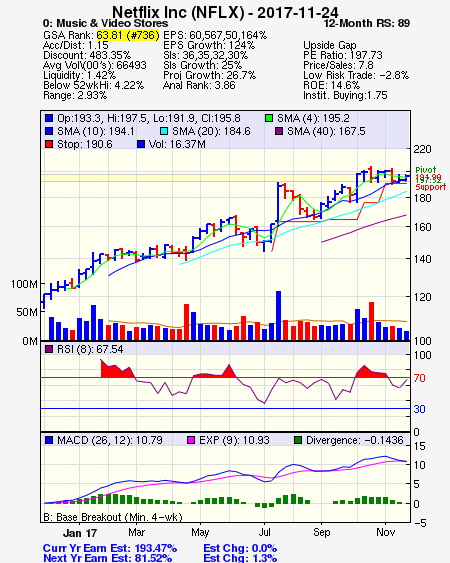Click the 'Proj Growth: 26.7%' text
The image size is (450, 563).
point(209,75)
